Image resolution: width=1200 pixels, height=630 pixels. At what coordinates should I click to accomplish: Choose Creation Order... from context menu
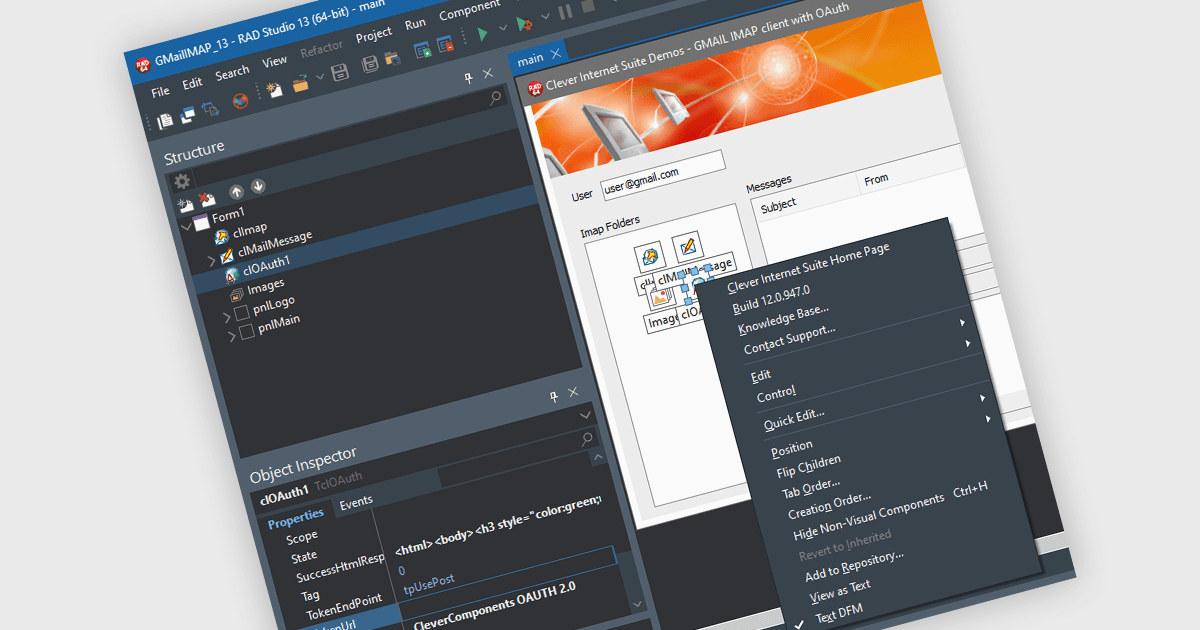click(x=830, y=505)
